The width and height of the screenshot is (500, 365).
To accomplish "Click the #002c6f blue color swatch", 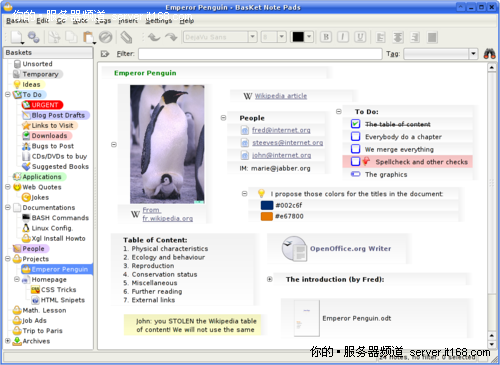I will 267,205.
